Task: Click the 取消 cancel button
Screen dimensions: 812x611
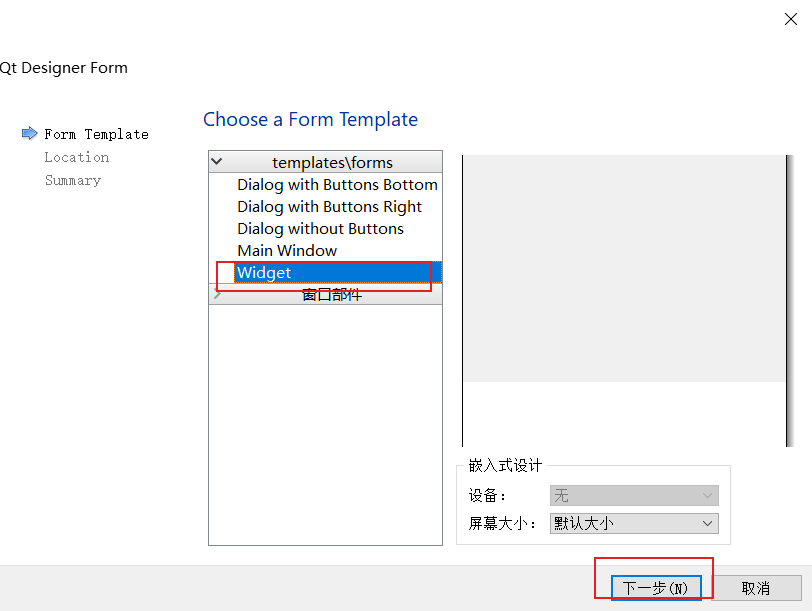Action: tap(757, 588)
